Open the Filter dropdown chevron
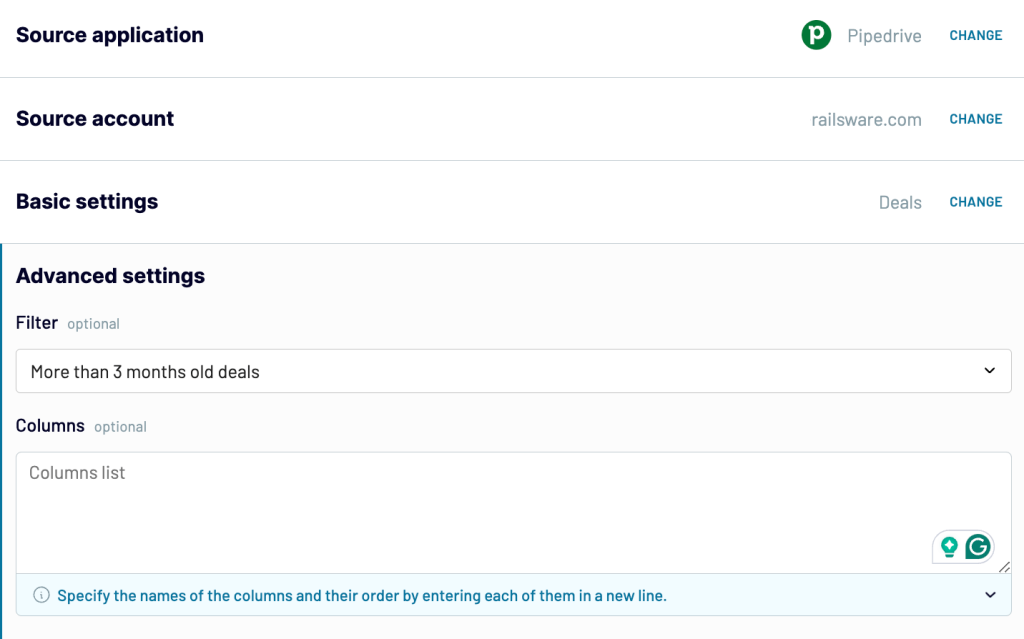 (989, 370)
